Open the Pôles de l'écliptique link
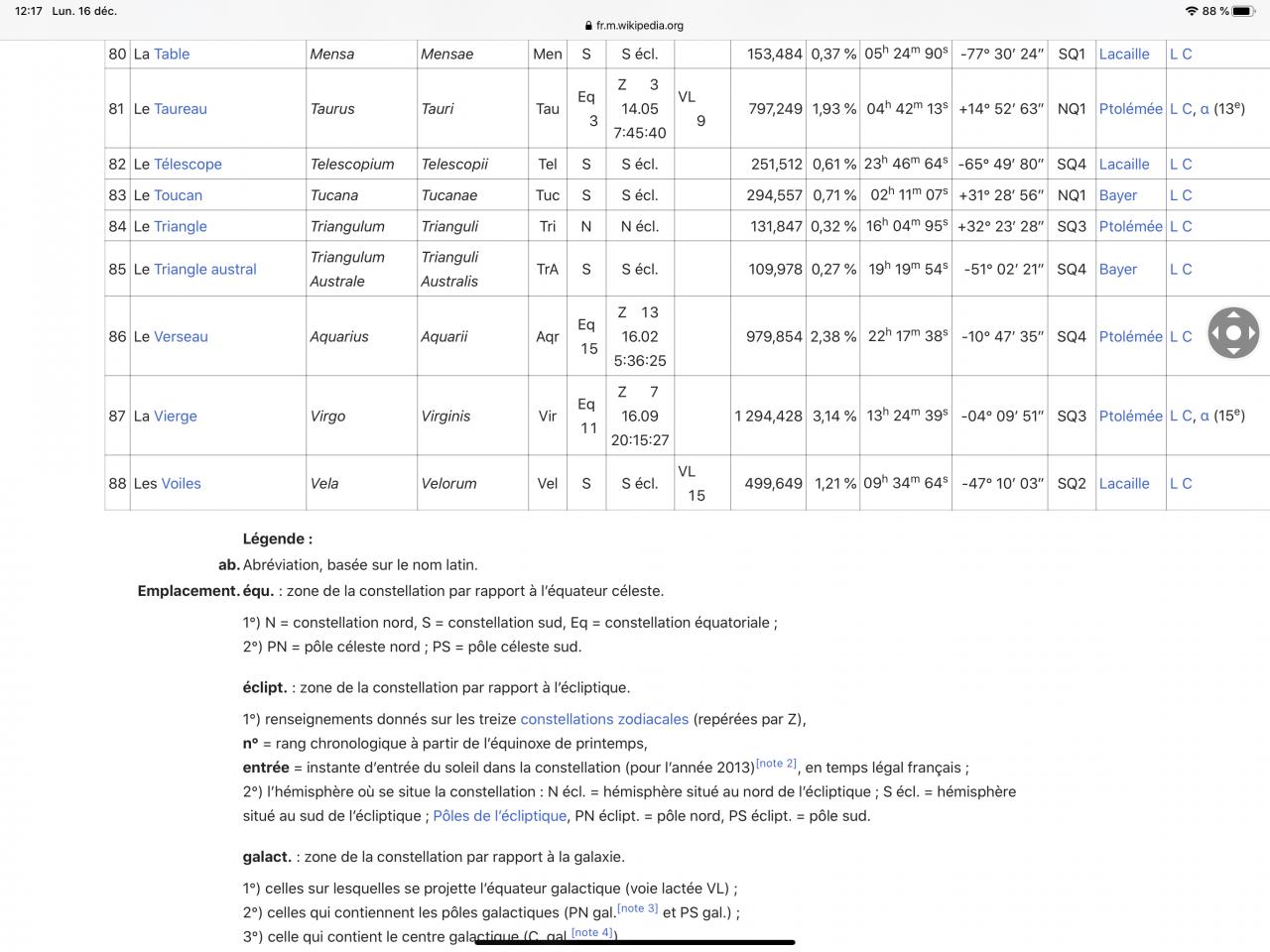The width and height of the screenshot is (1270, 952). pos(500,816)
